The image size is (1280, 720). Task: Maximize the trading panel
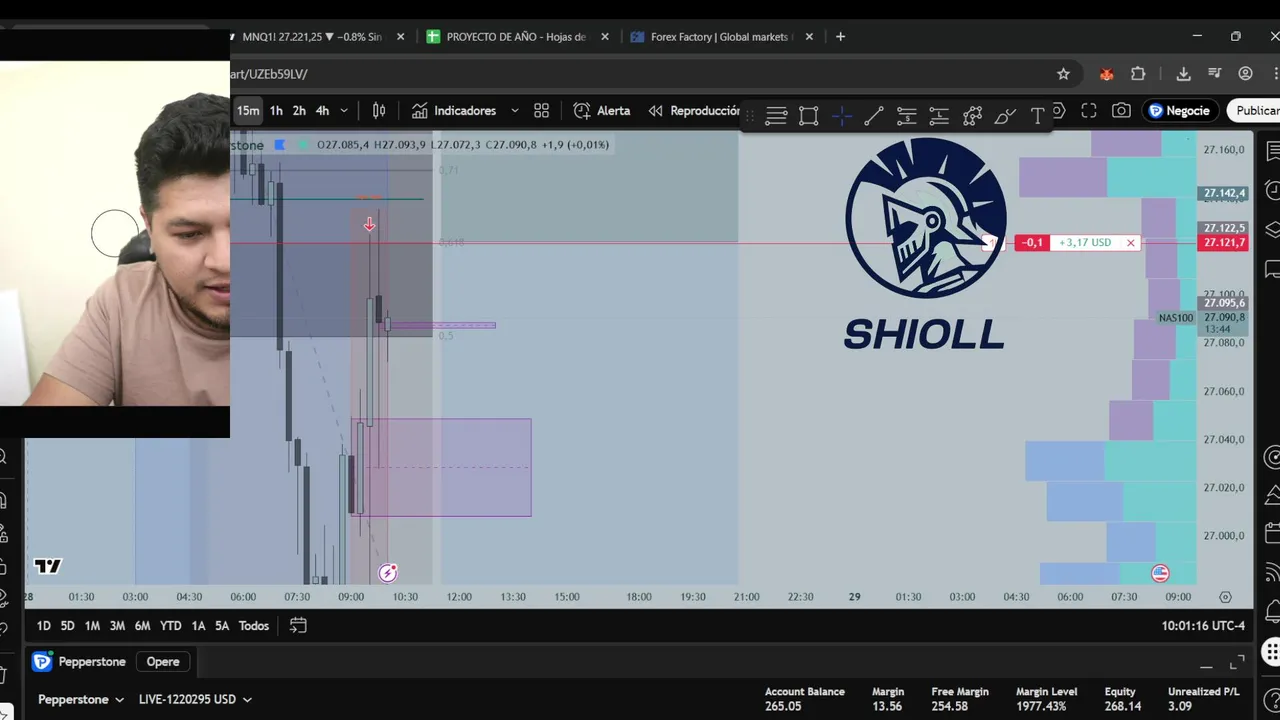point(1238,662)
